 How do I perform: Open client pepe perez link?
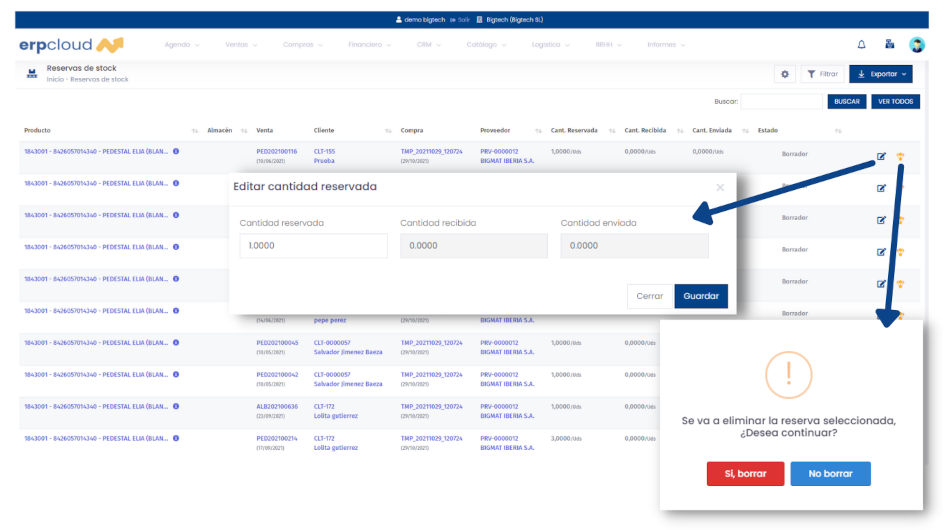pos(330,320)
